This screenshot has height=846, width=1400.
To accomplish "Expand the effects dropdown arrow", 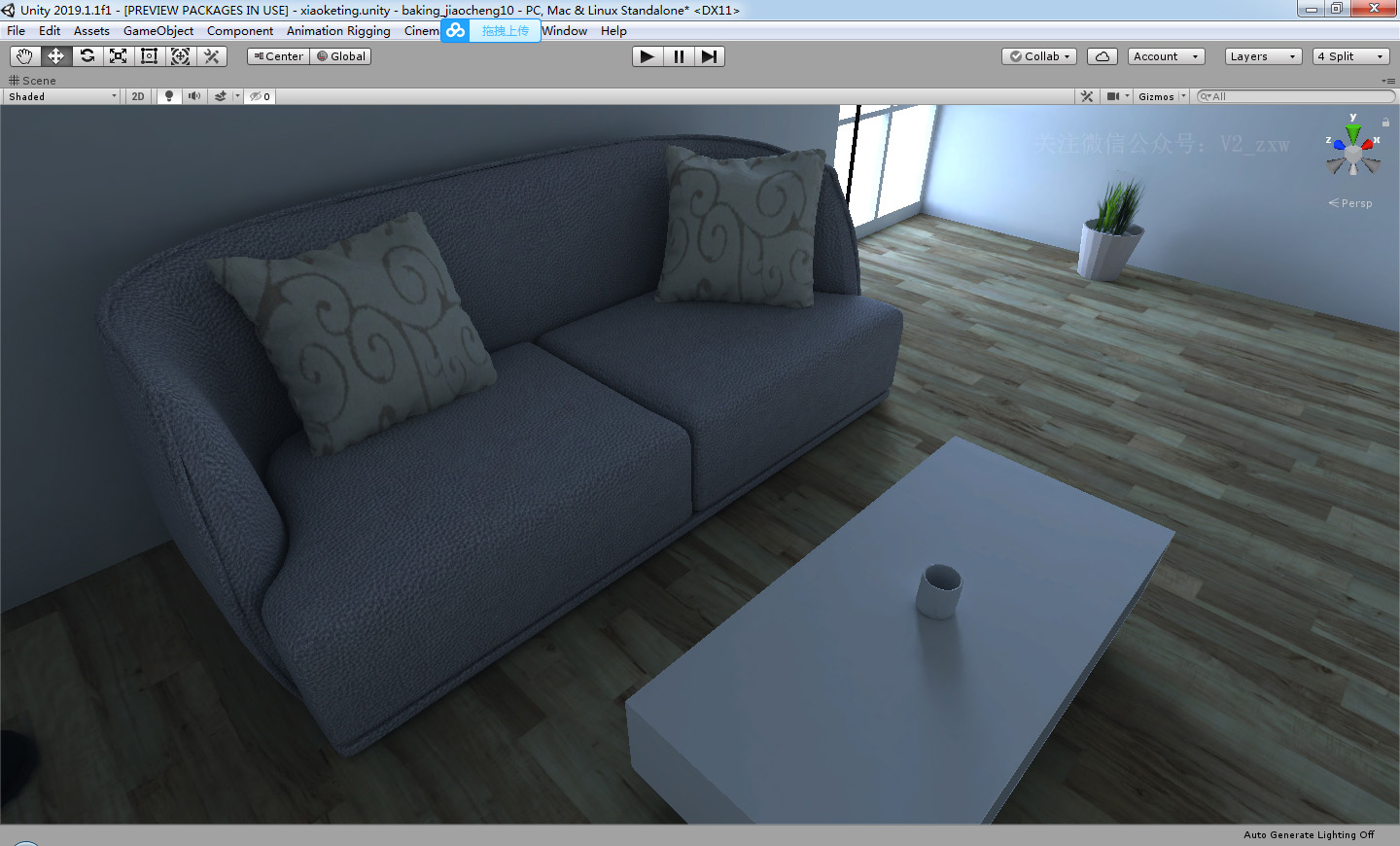I will (x=237, y=96).
